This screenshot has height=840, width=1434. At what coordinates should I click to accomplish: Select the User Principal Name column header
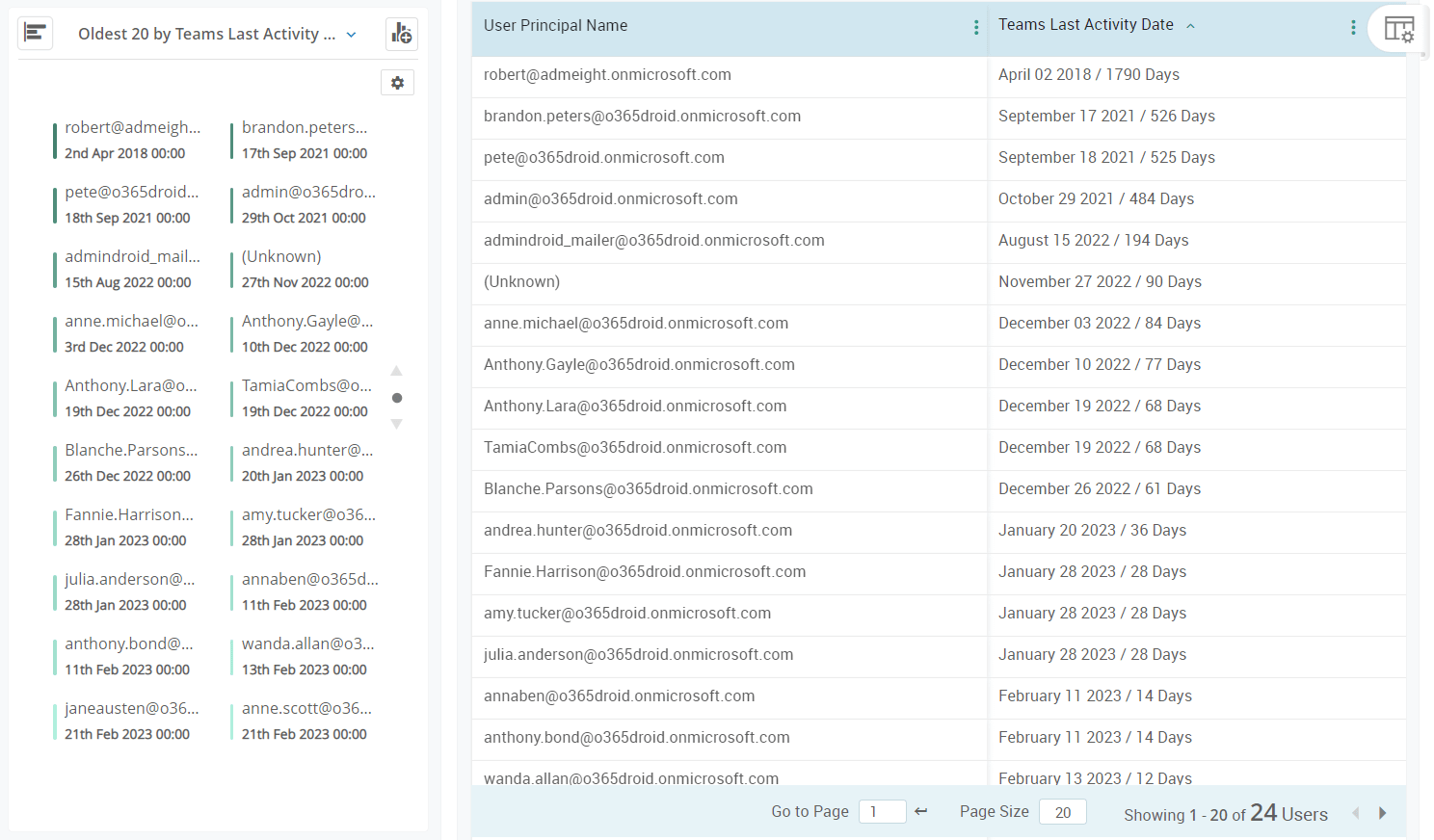(556, 25)
